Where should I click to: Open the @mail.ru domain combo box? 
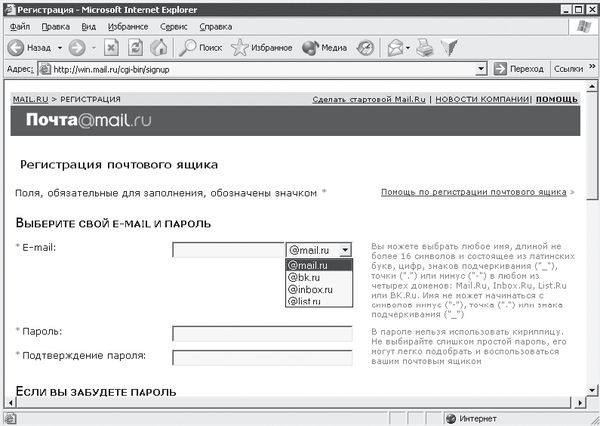(x=318, y=250)
